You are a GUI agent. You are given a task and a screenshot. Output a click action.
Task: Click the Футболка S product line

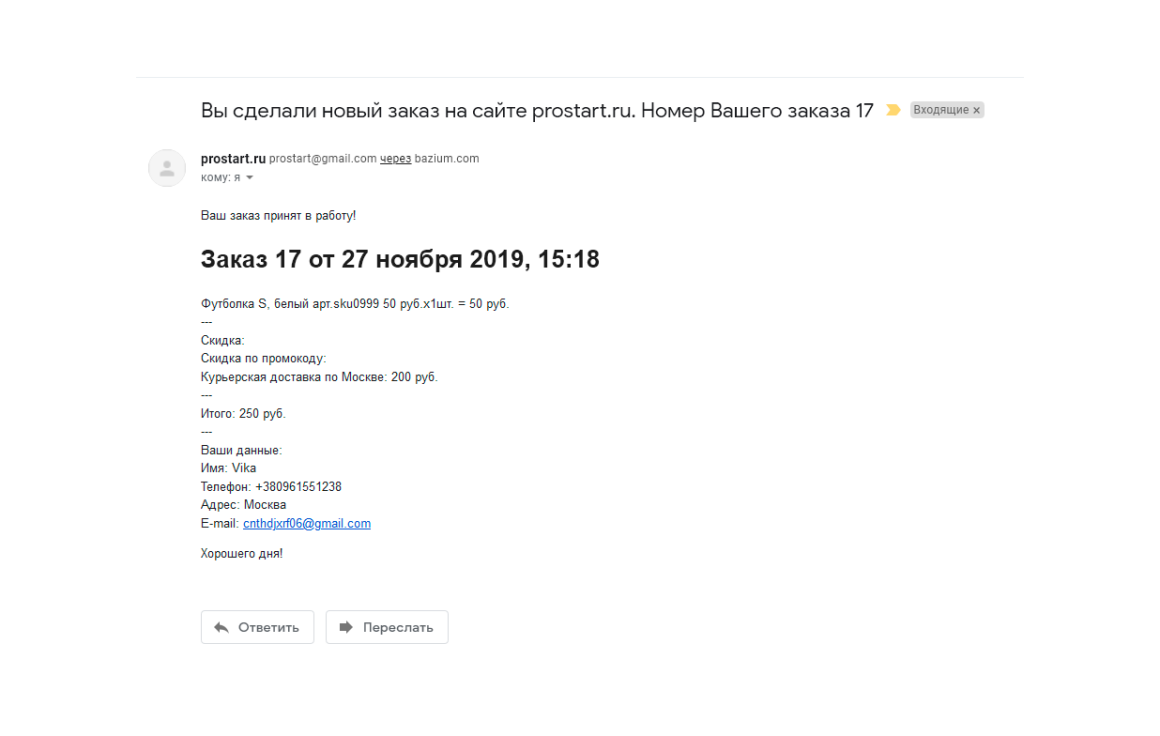(x=355, y=304)
